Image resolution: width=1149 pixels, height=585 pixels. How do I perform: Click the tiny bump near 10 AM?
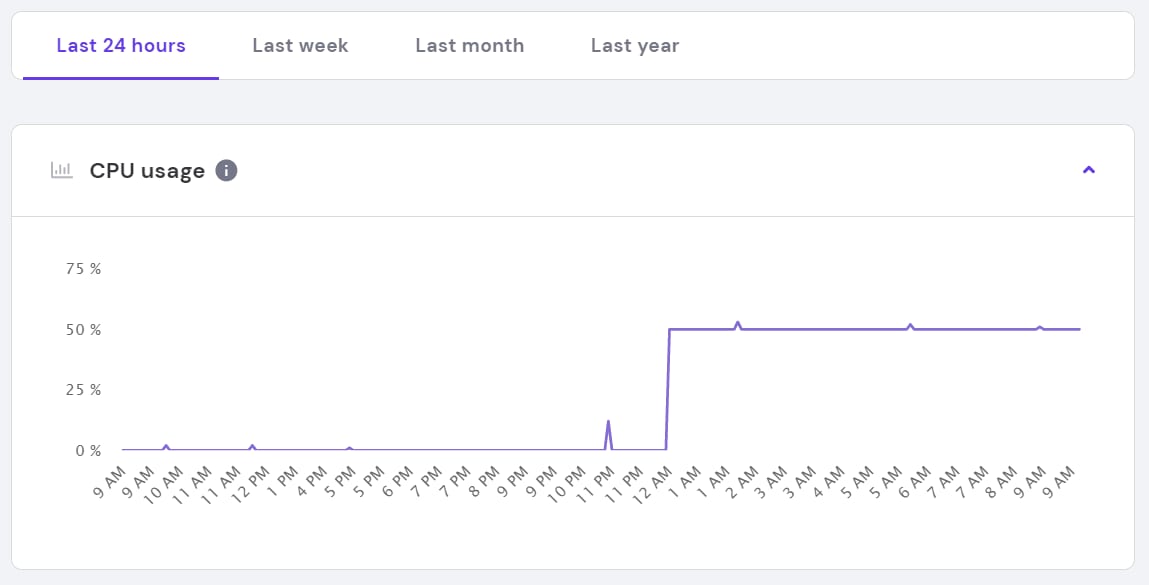pos(166,446)
